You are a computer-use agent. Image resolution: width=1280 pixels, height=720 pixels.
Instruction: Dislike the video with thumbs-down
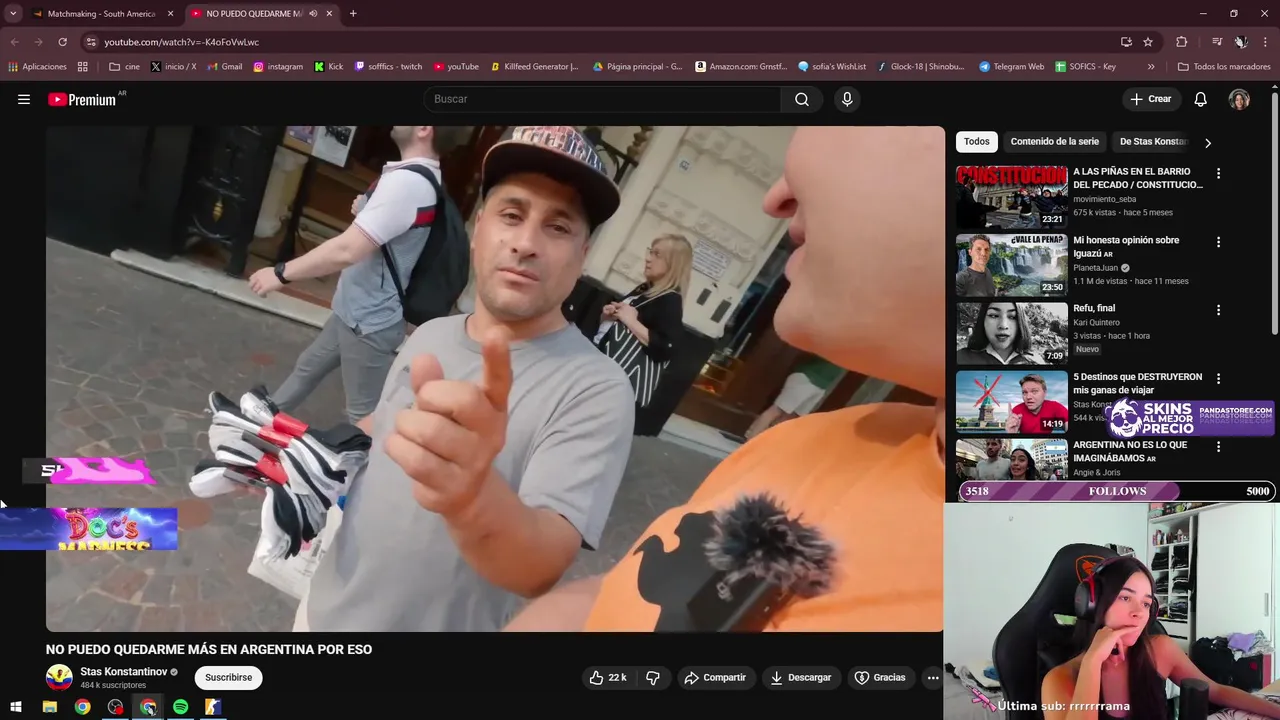[653, 678]
